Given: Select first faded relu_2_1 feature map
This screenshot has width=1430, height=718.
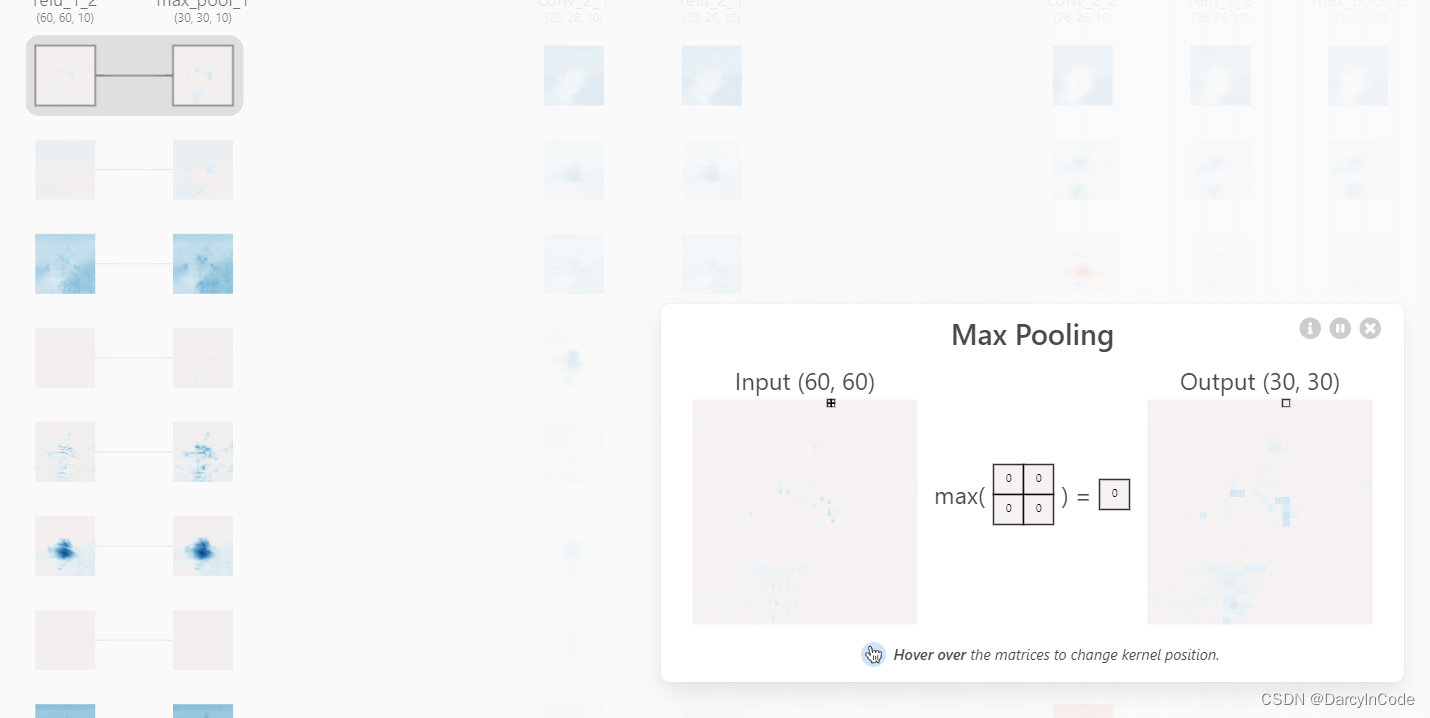Looking at the screenshot, I should (x=712, y=75).
